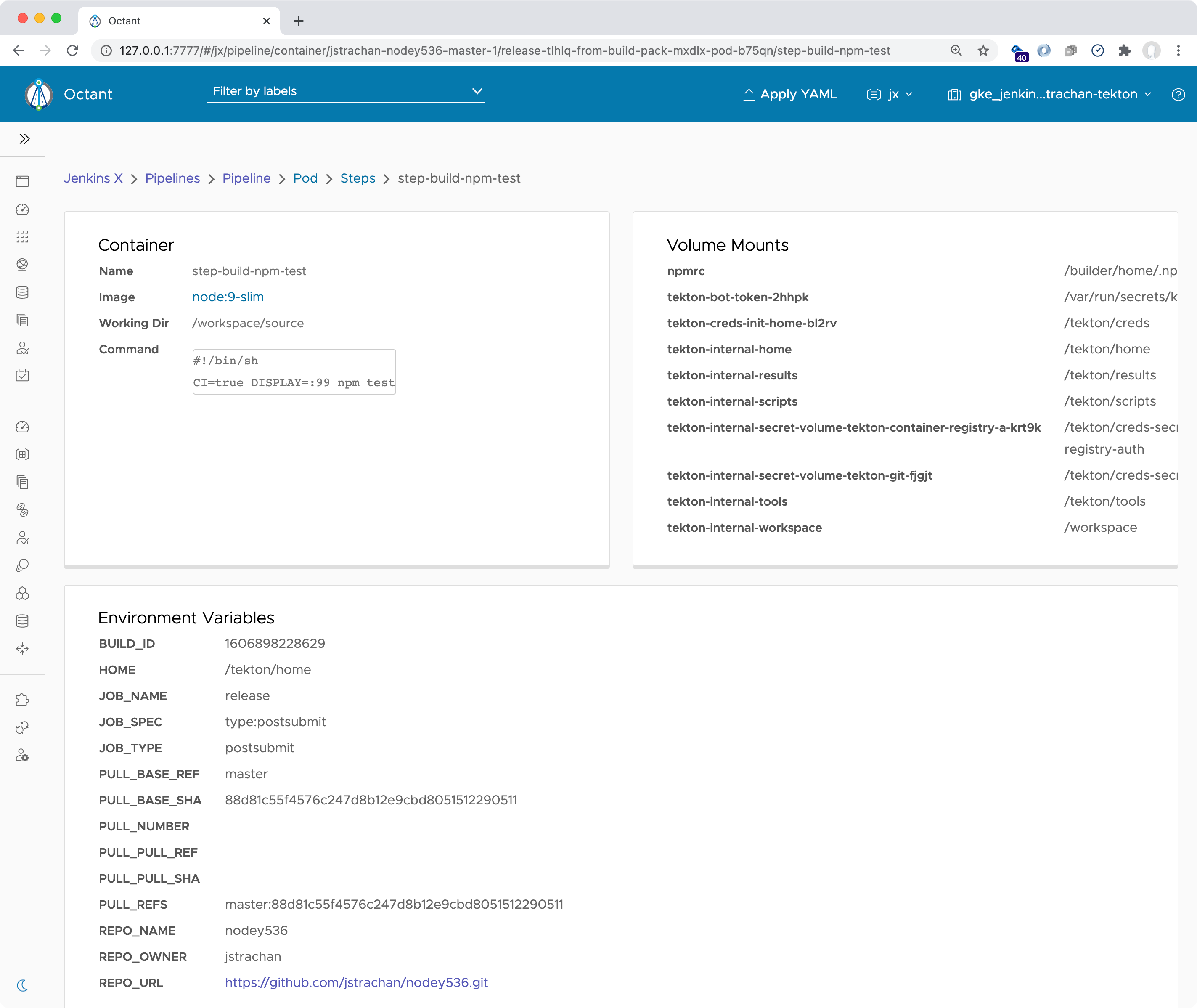Open the Filter by labels dropdown
Viewport: 1197px width, 1008px height.
pyautogui.click(x=345, y=91)
